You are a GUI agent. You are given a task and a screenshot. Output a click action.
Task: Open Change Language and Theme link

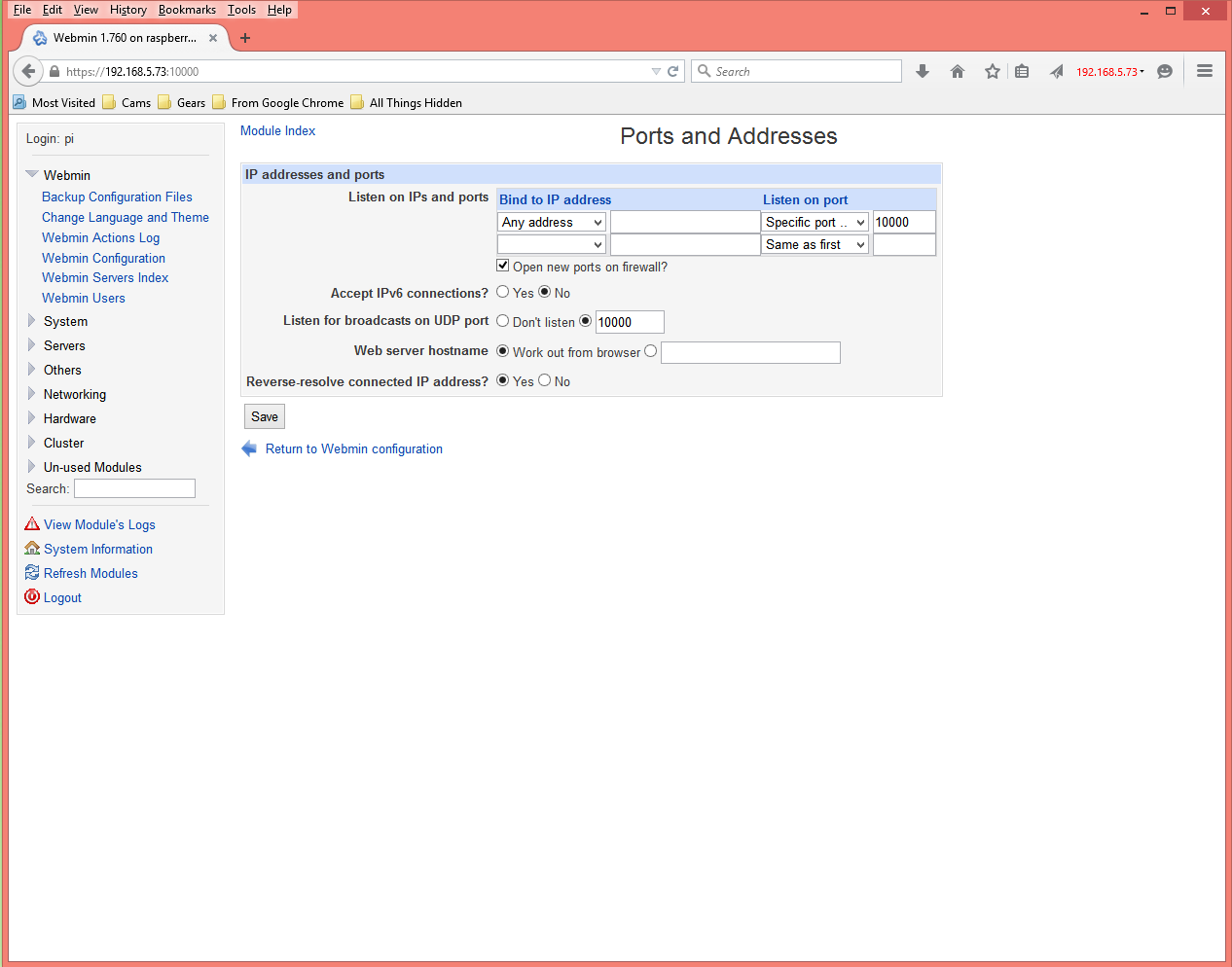(x=126, y=217)
